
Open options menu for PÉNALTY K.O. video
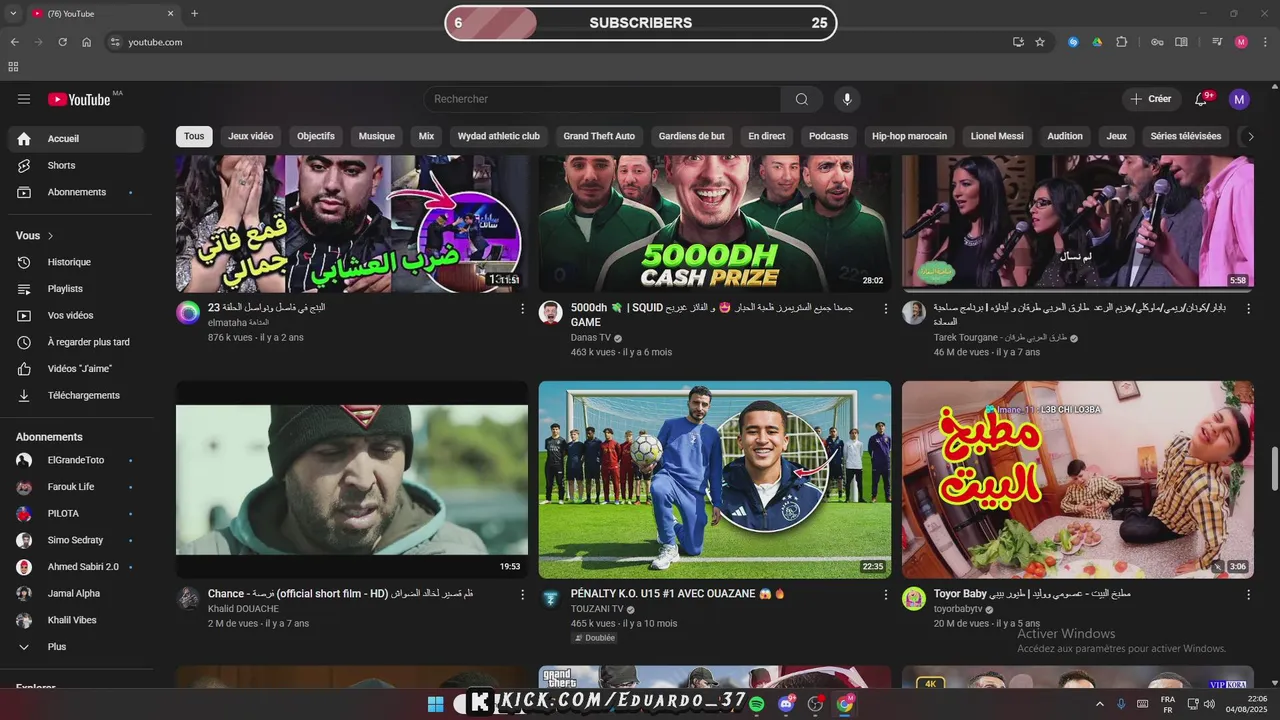[885, 595]
